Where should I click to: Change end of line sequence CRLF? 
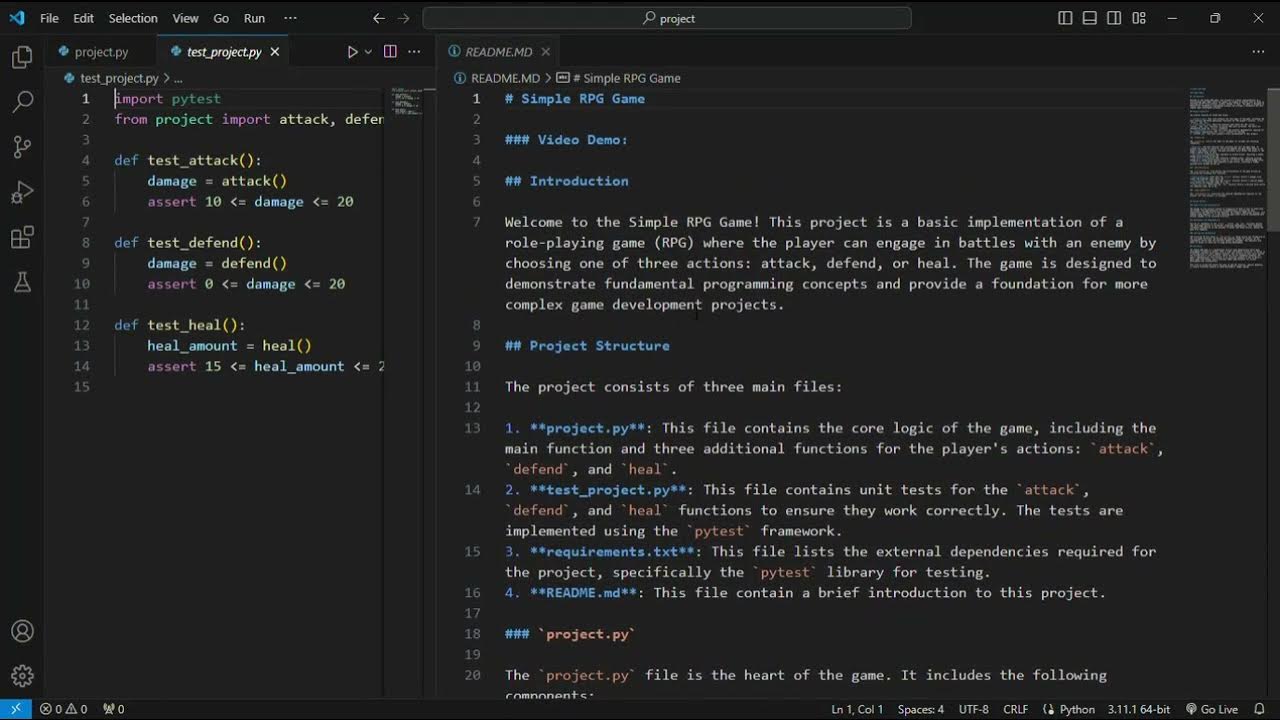pyautogui.click(x=1016, y=709)
